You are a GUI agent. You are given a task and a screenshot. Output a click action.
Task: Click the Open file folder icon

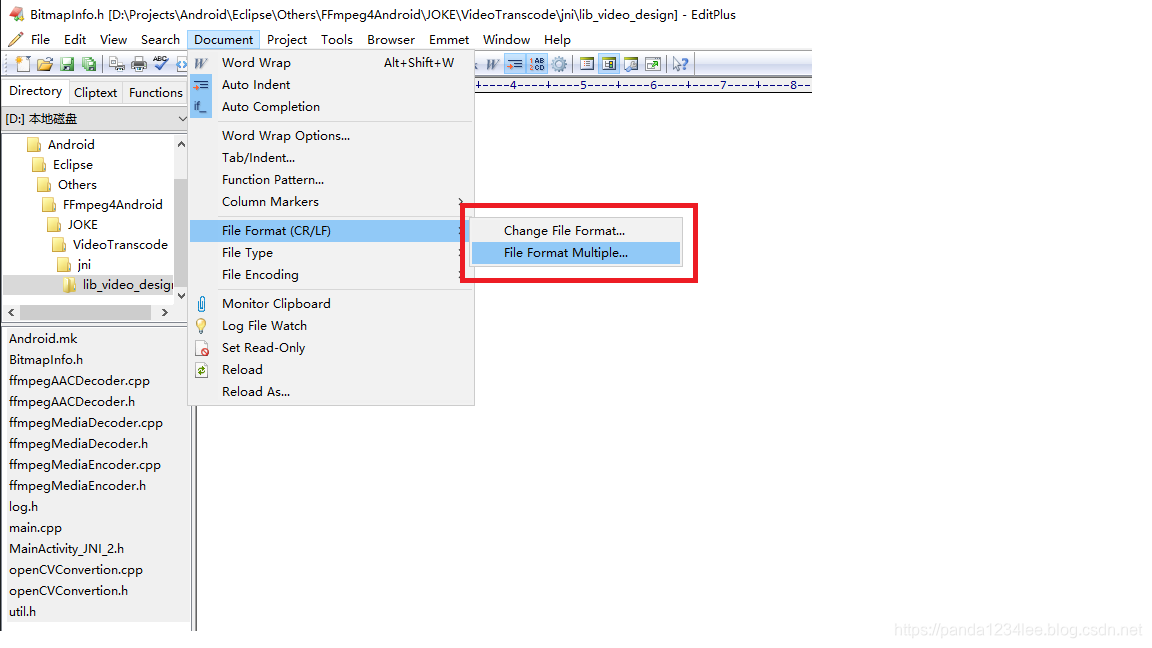(x=45, y=64)
